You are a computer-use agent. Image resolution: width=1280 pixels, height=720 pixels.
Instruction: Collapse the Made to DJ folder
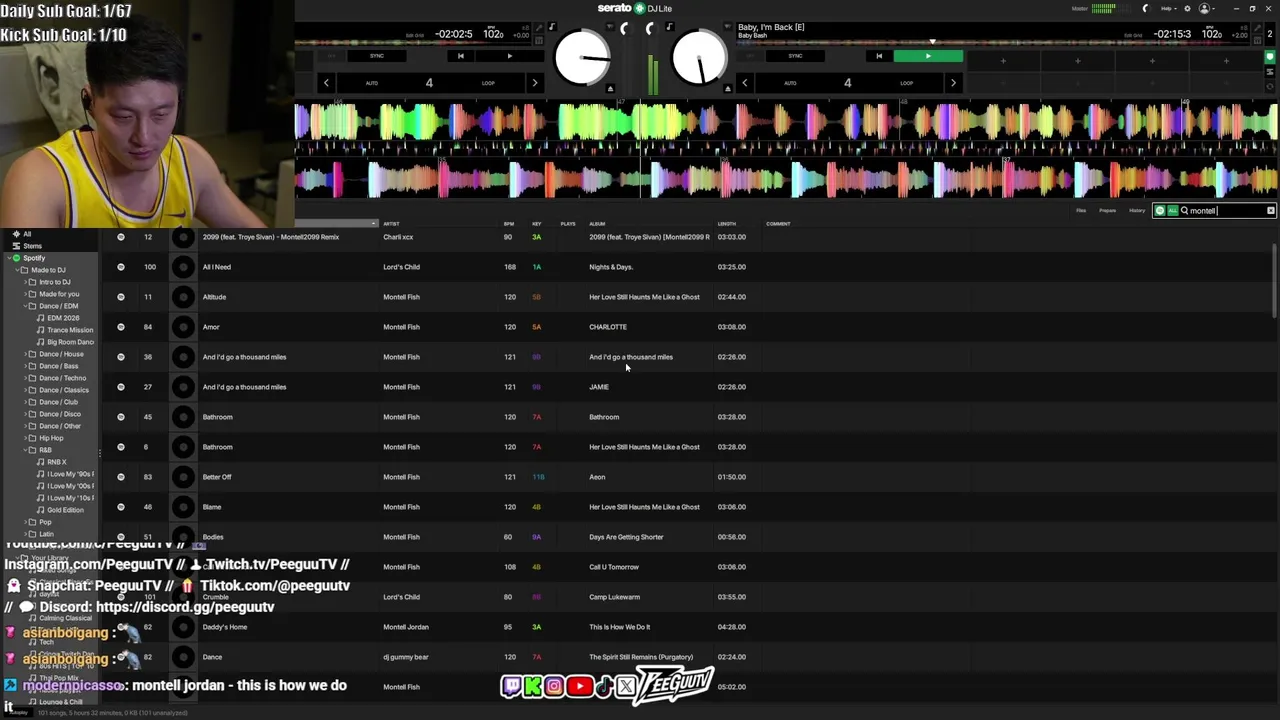pyautogui.click(x=16, y=270)
